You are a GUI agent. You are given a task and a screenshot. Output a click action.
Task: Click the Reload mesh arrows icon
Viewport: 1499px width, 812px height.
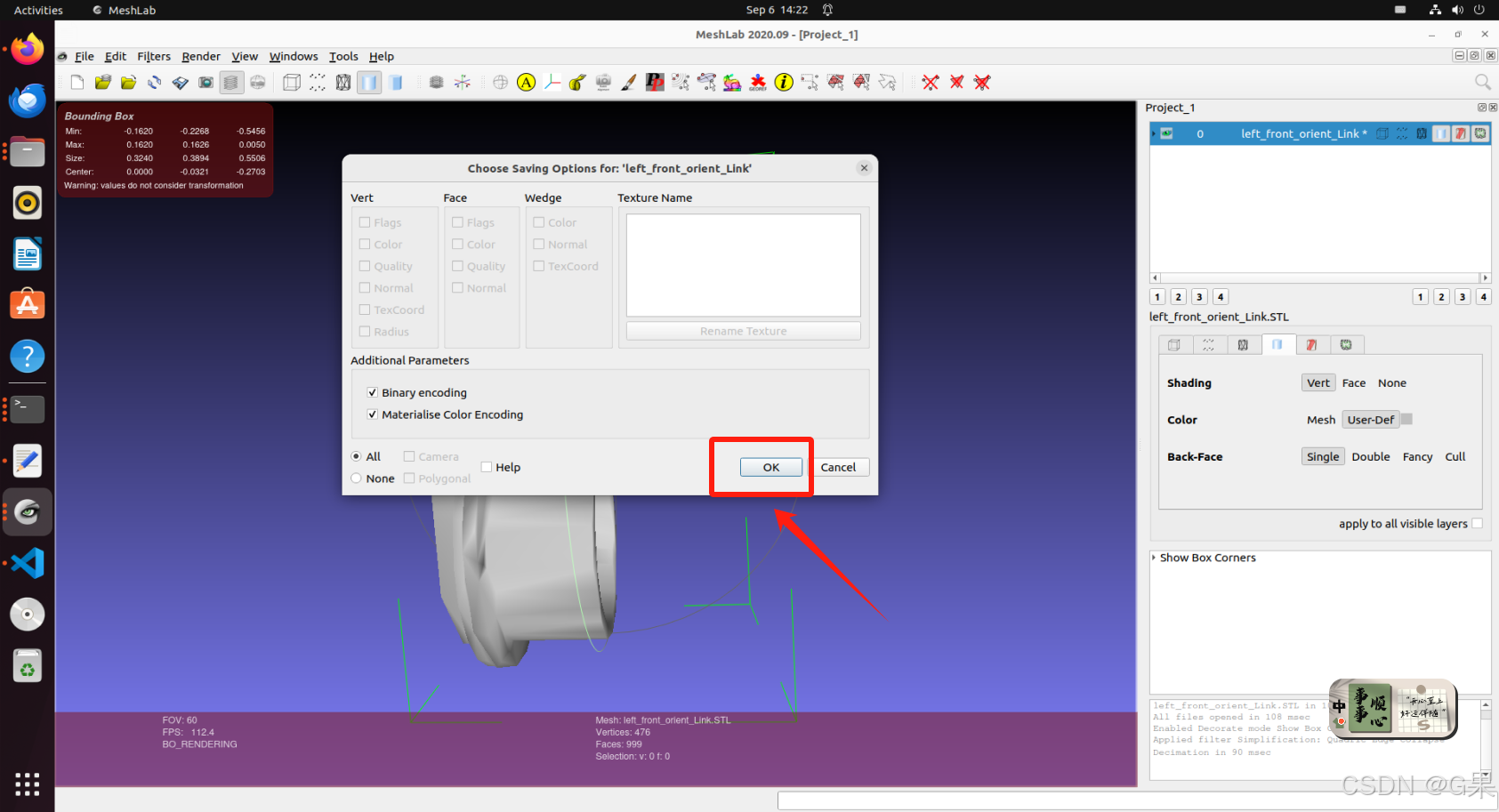[x=155, y=83]
